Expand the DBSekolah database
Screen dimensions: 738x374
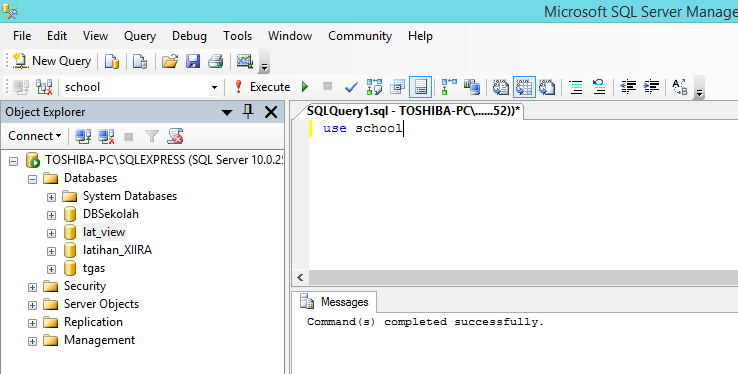point(51,215)
